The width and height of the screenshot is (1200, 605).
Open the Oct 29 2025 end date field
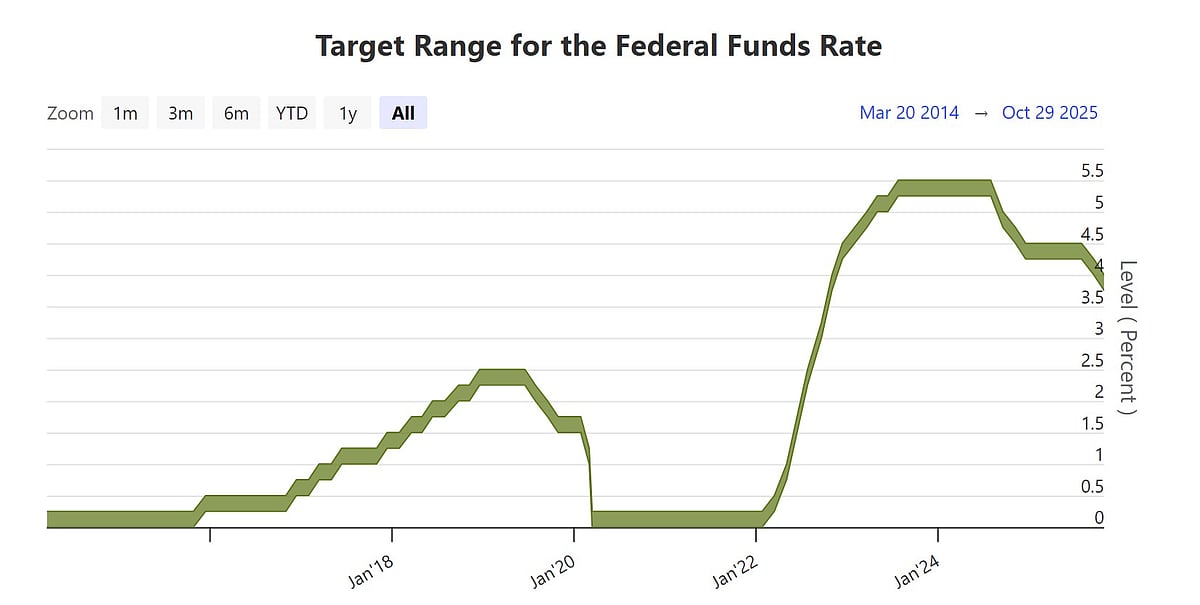click(1049, 113)
